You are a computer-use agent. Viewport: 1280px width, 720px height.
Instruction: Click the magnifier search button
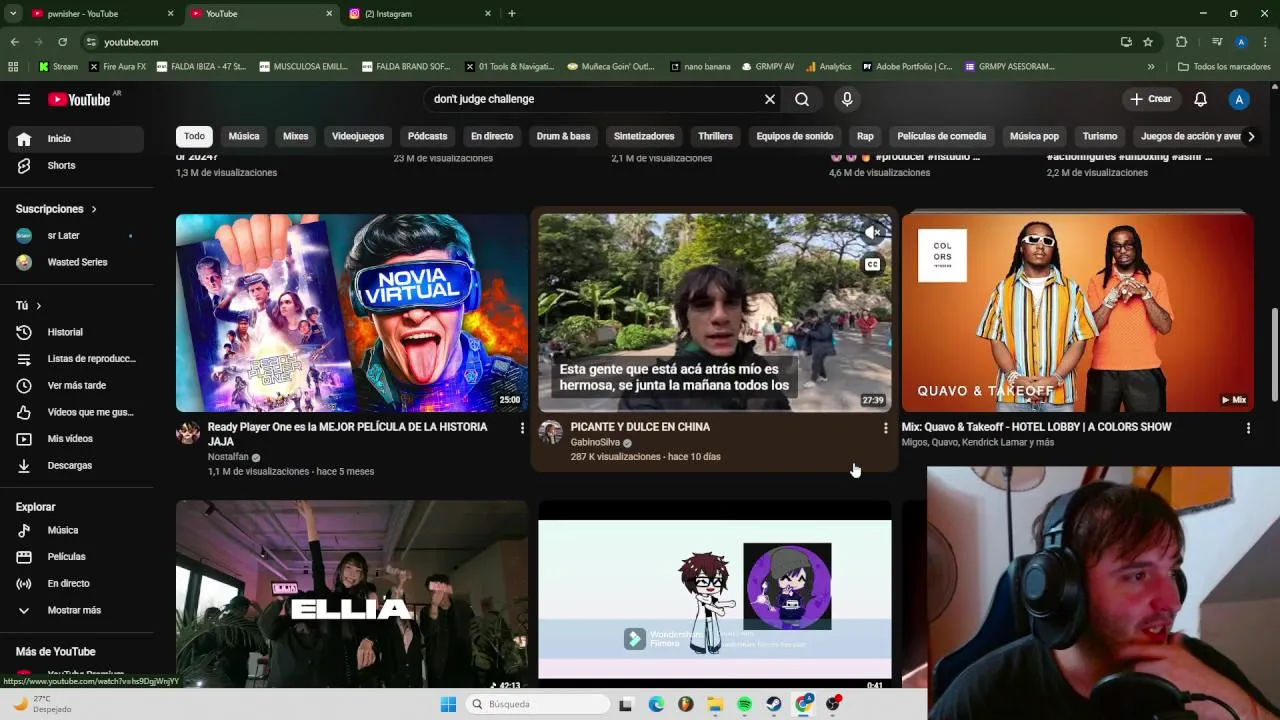click(802, 99)
